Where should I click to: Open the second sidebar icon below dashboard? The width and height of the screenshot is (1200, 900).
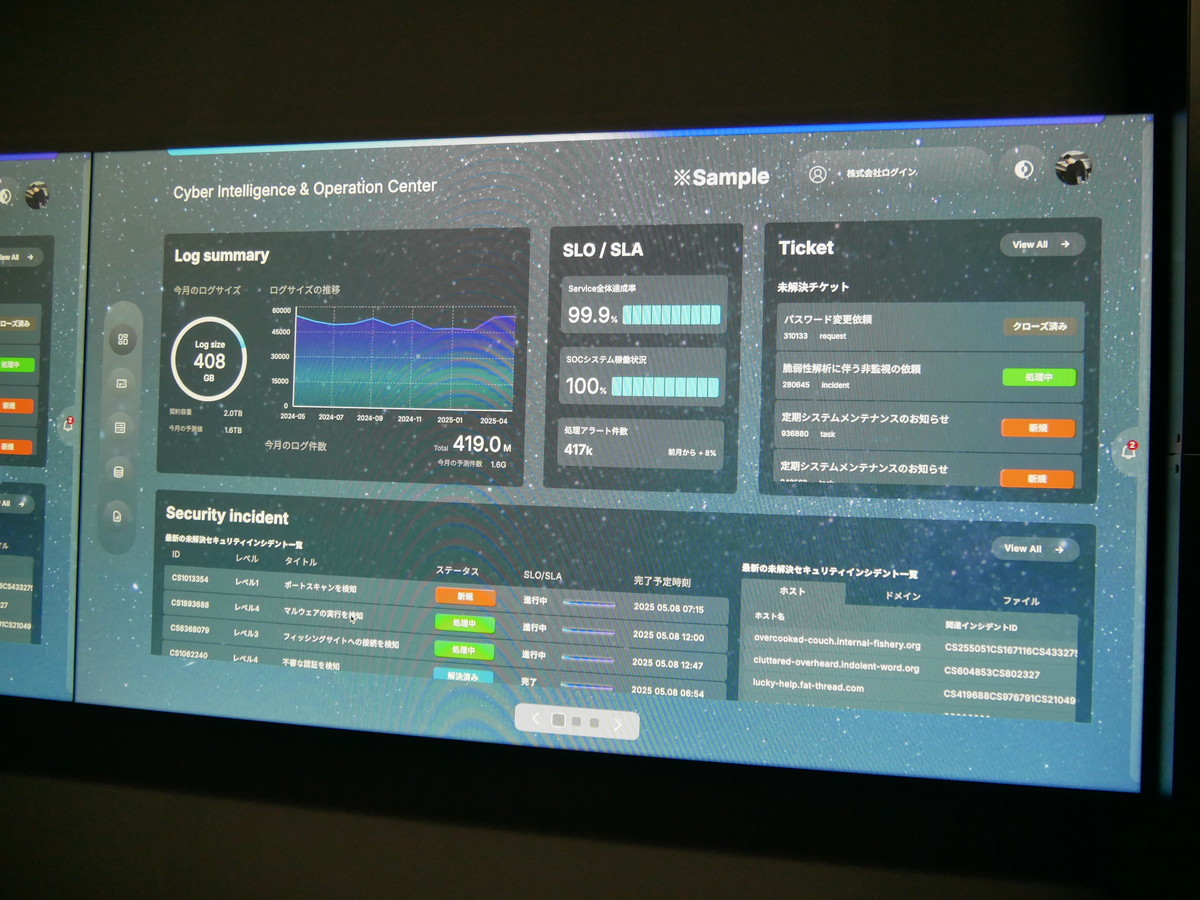tap(122, 383)
